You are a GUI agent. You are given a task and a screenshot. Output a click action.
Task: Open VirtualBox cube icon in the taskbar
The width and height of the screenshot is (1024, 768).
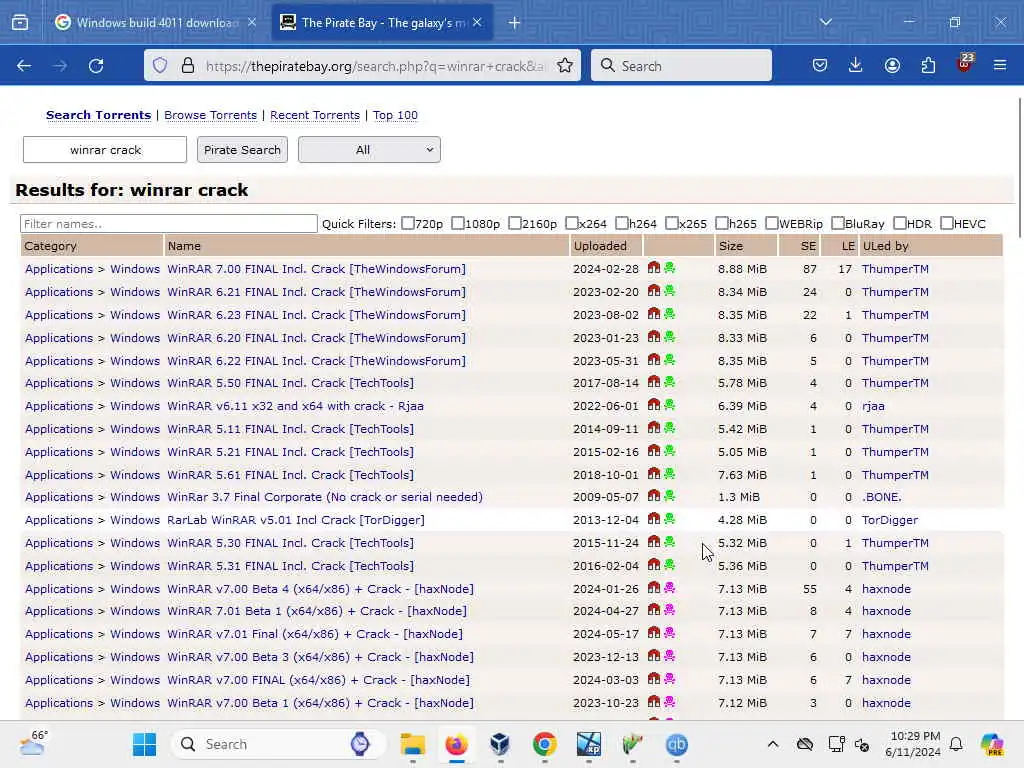[x=500, y=744]
